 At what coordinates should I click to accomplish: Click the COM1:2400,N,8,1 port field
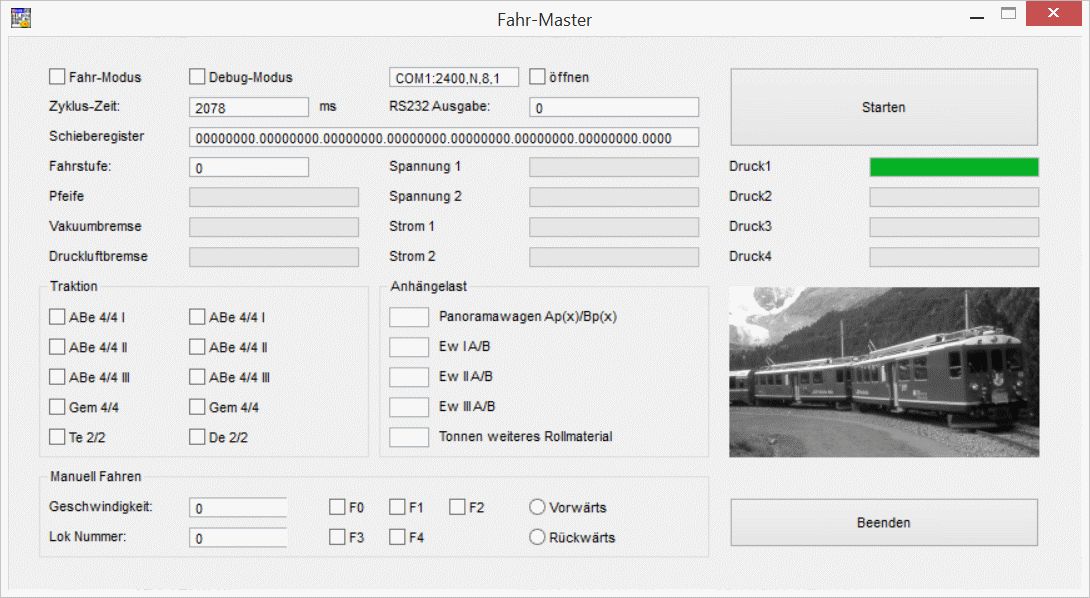tap(454, 78)
